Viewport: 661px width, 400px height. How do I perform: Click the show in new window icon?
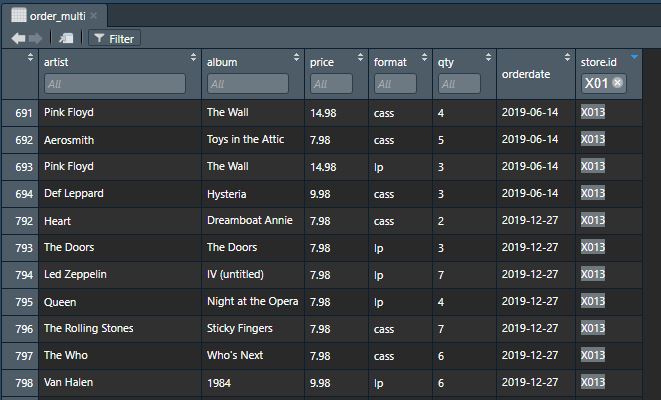coord(66,38)
